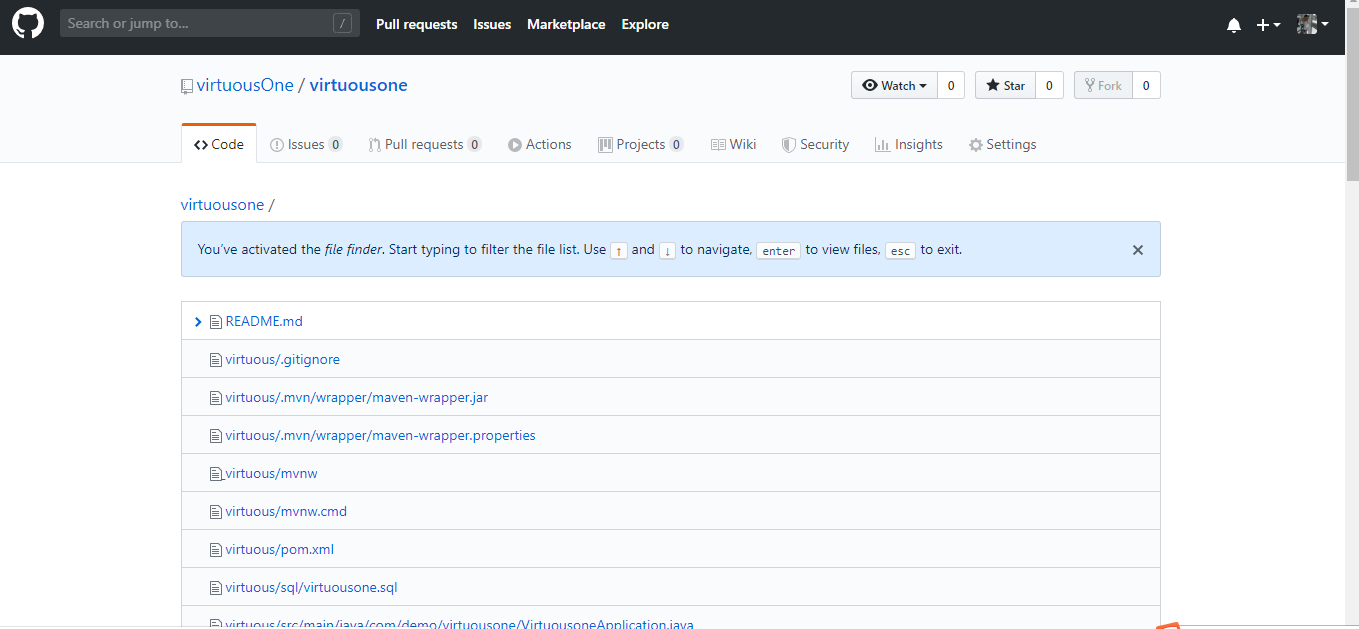Go to Explore
Viewport: 1359px width, 629px height.
[645, 24]
